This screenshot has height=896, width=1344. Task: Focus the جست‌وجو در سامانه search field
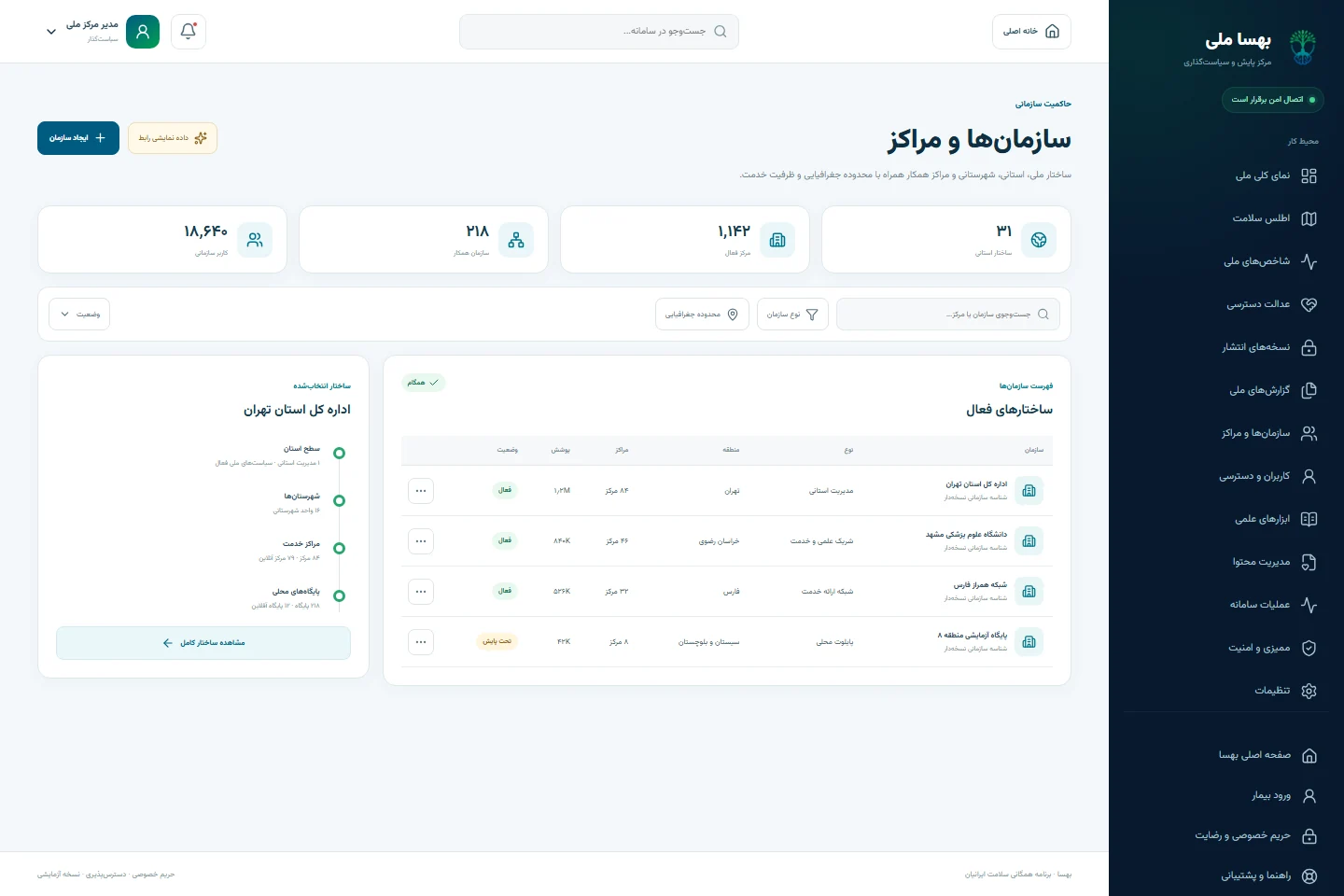click(x=599, y=32)
